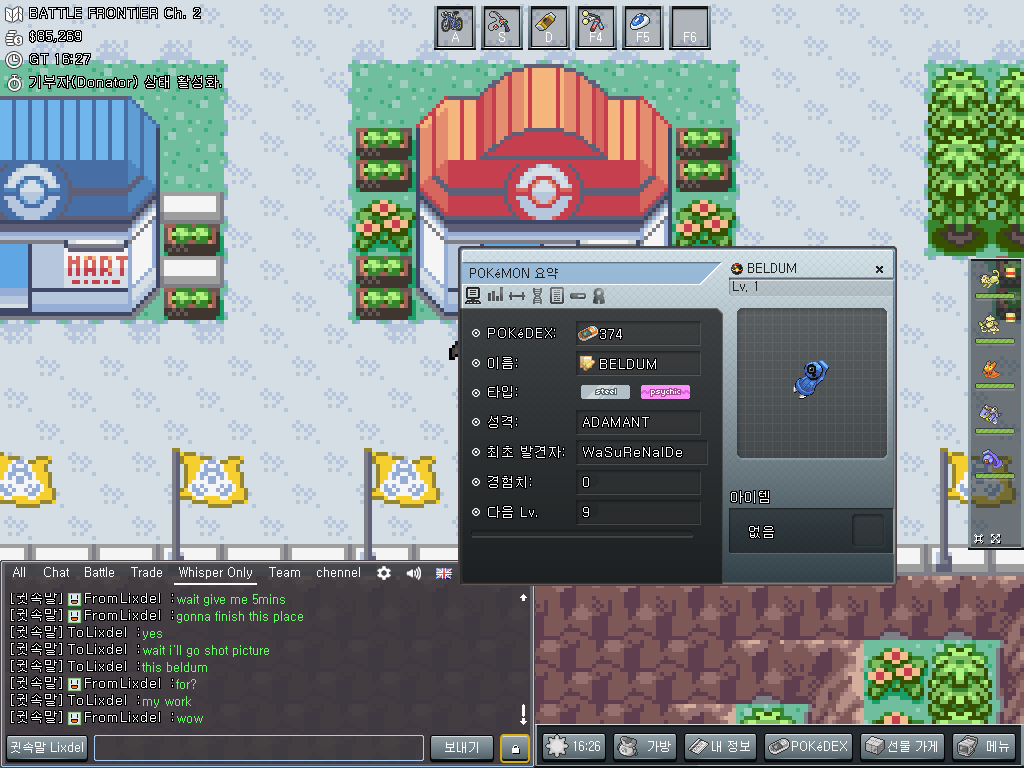Screen dimensions: 1024x768
Task: Click the F4 hotkey item slot
Action: [x=596, y=26]
